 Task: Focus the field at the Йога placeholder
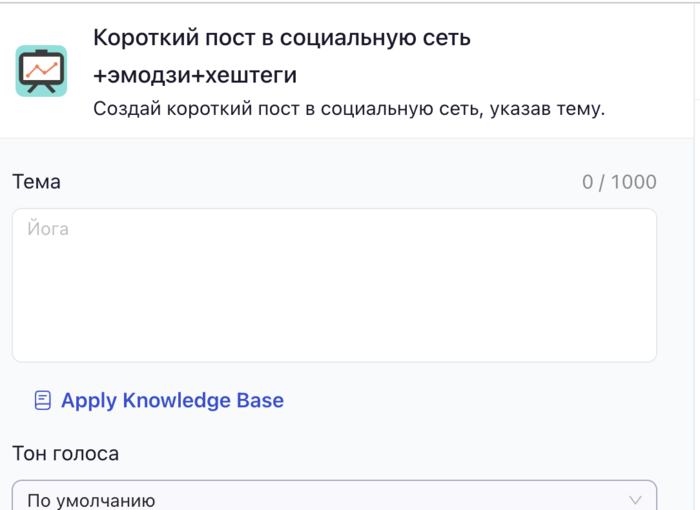tap(48, 229)
